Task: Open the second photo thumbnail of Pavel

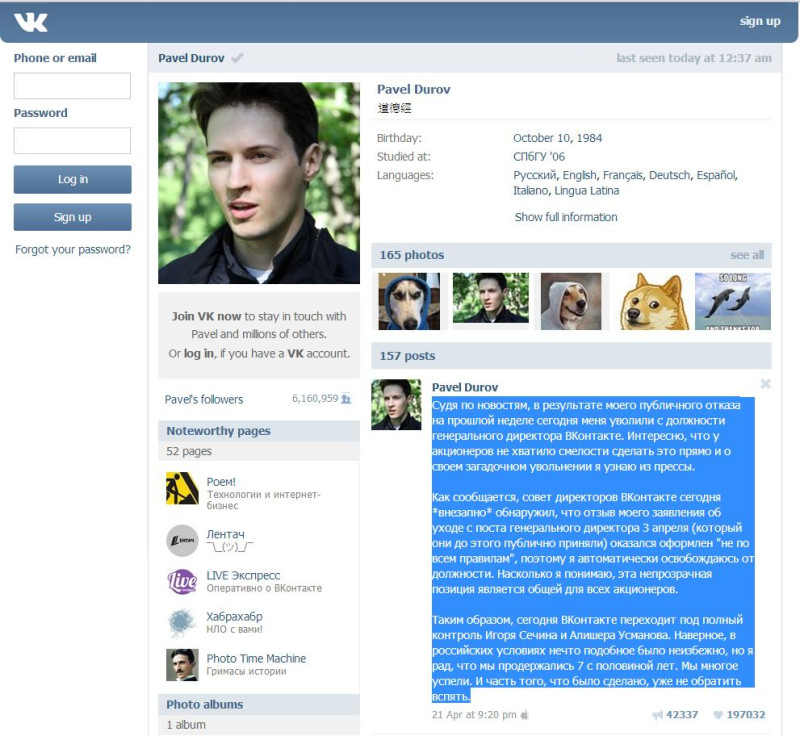Action: (491, 298)
